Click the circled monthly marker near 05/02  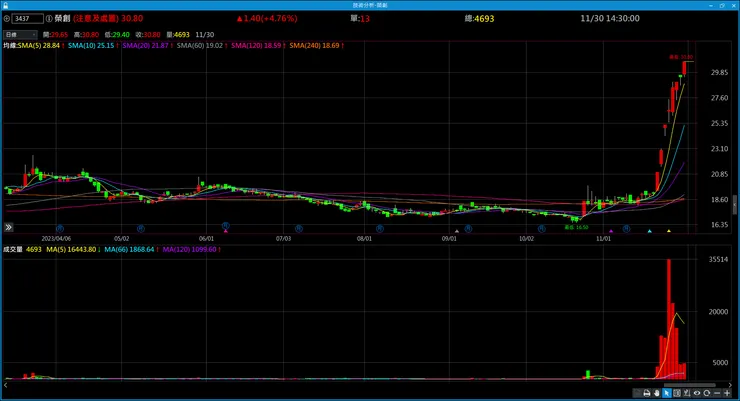(141, 229)
